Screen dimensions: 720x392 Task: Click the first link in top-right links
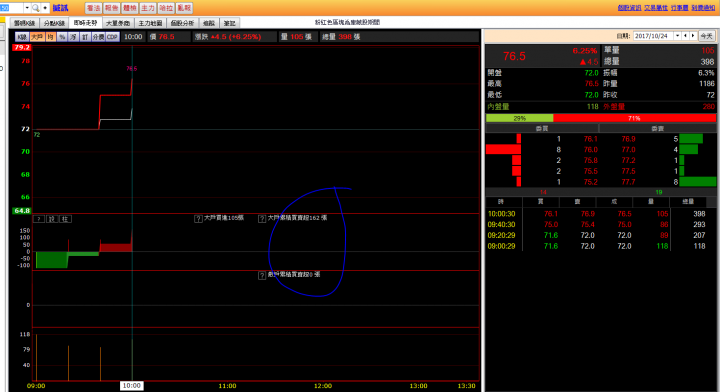click(x=629, y=8)
